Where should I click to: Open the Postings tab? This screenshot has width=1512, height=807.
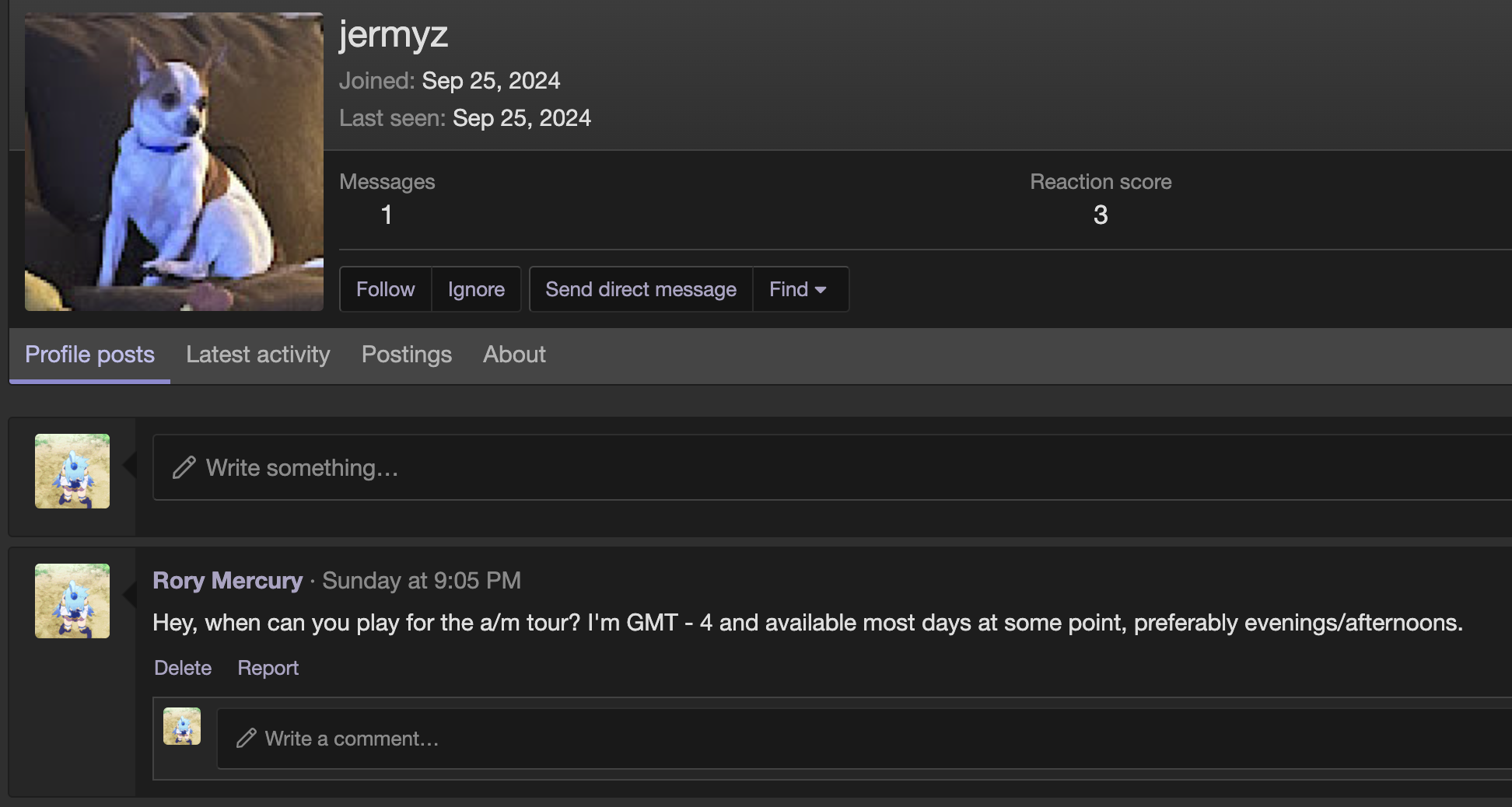click(x=406, y=355)
